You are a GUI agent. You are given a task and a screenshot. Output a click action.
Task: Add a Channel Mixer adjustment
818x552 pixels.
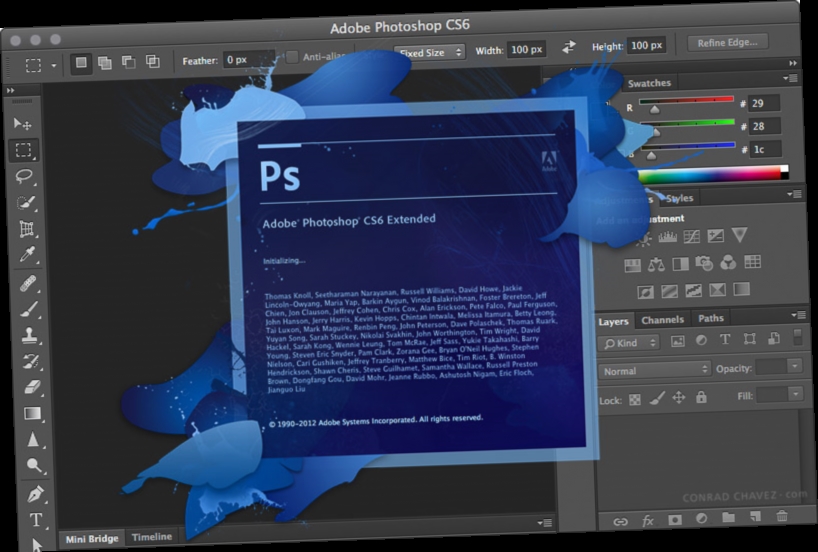pos(728,262)
